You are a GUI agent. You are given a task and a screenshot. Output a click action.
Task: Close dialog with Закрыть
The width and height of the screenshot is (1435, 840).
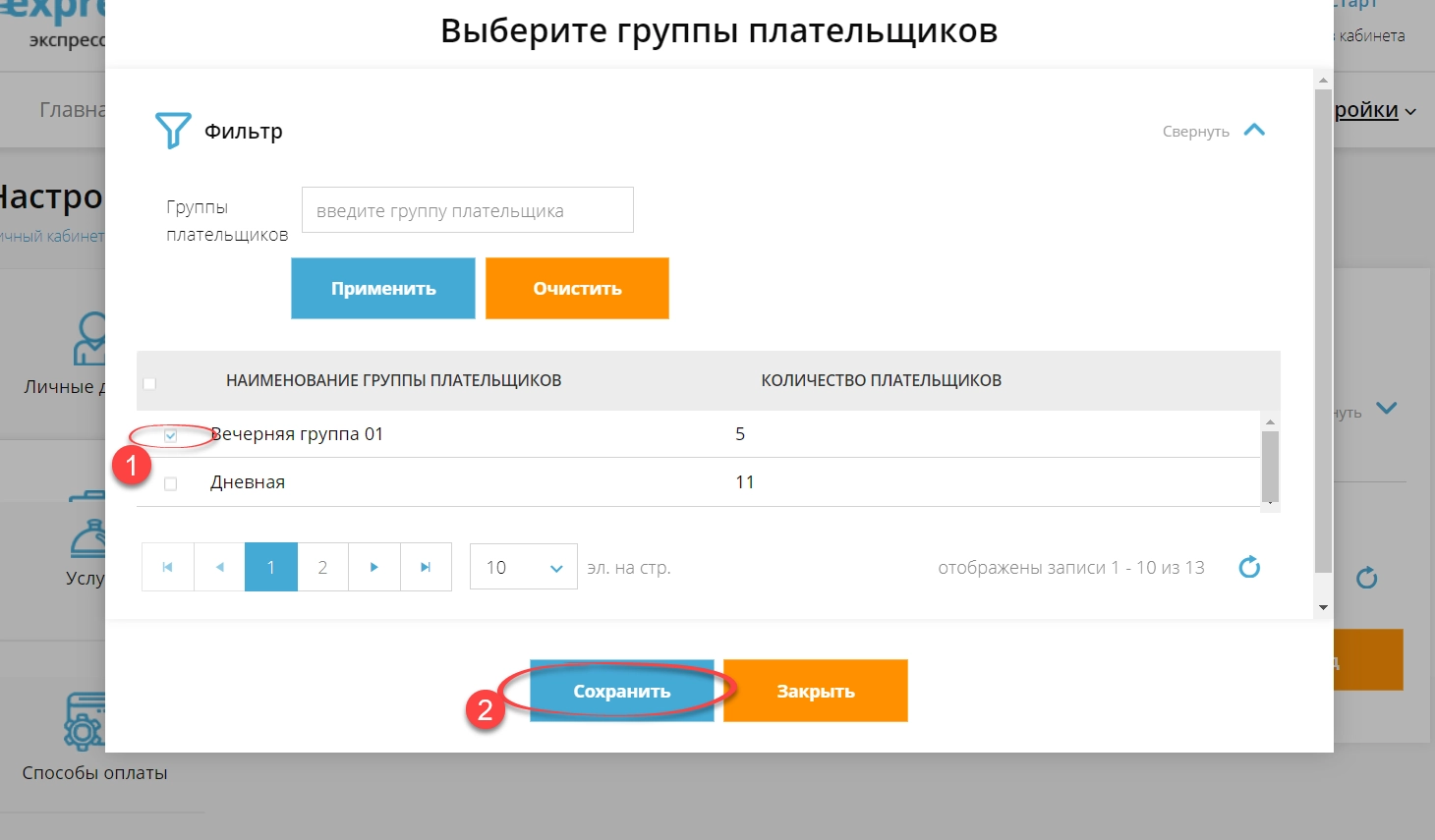click(816, 692)
